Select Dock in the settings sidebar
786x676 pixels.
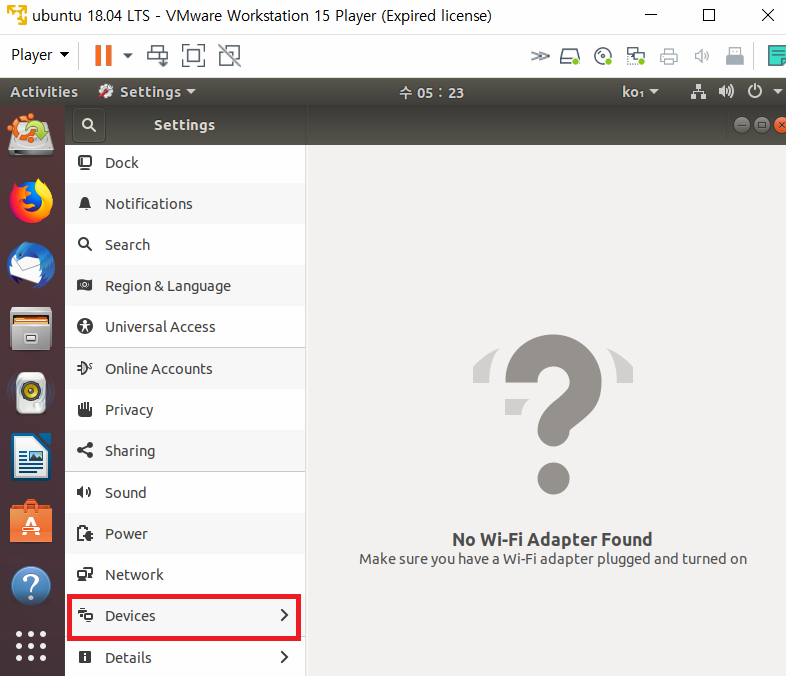(185, 163)
